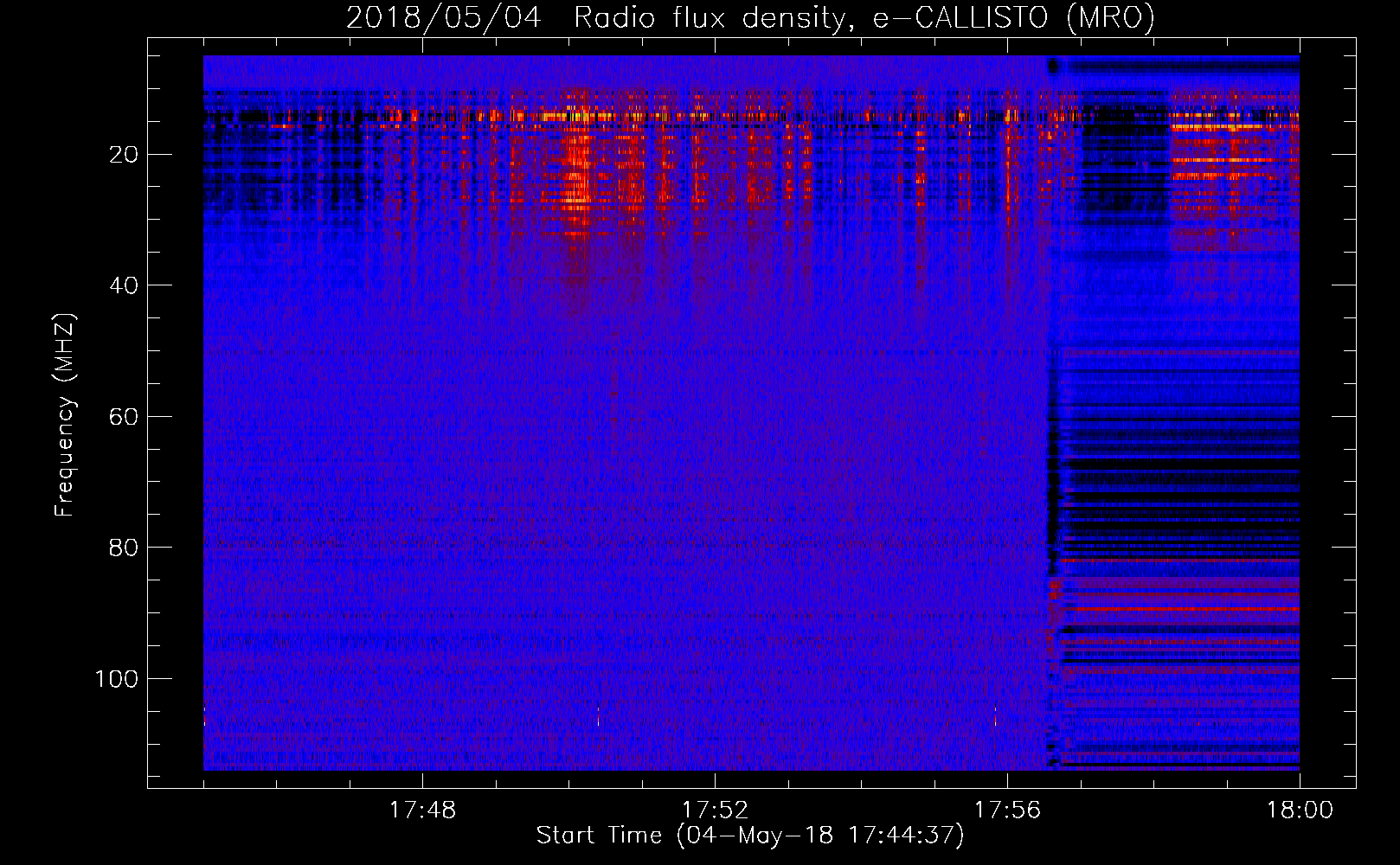Click the 60 MHz frequency tick label
The width and height of the screenshot is (1400, 865).
pos(124,417)
